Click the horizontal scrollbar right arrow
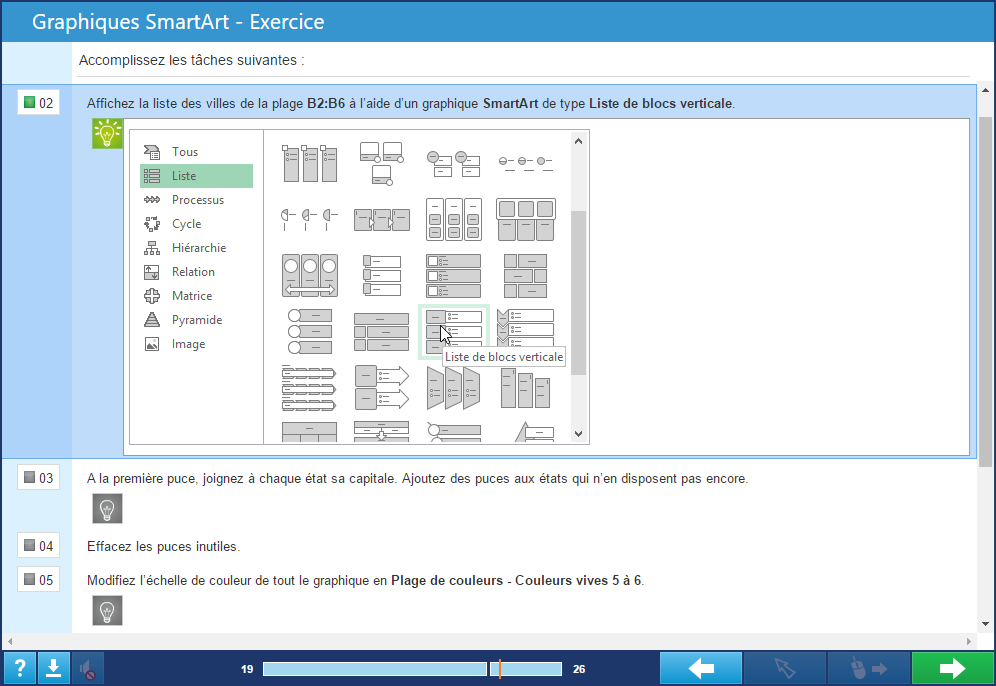This screenshot has width=996, height=686. pos(969,641)
